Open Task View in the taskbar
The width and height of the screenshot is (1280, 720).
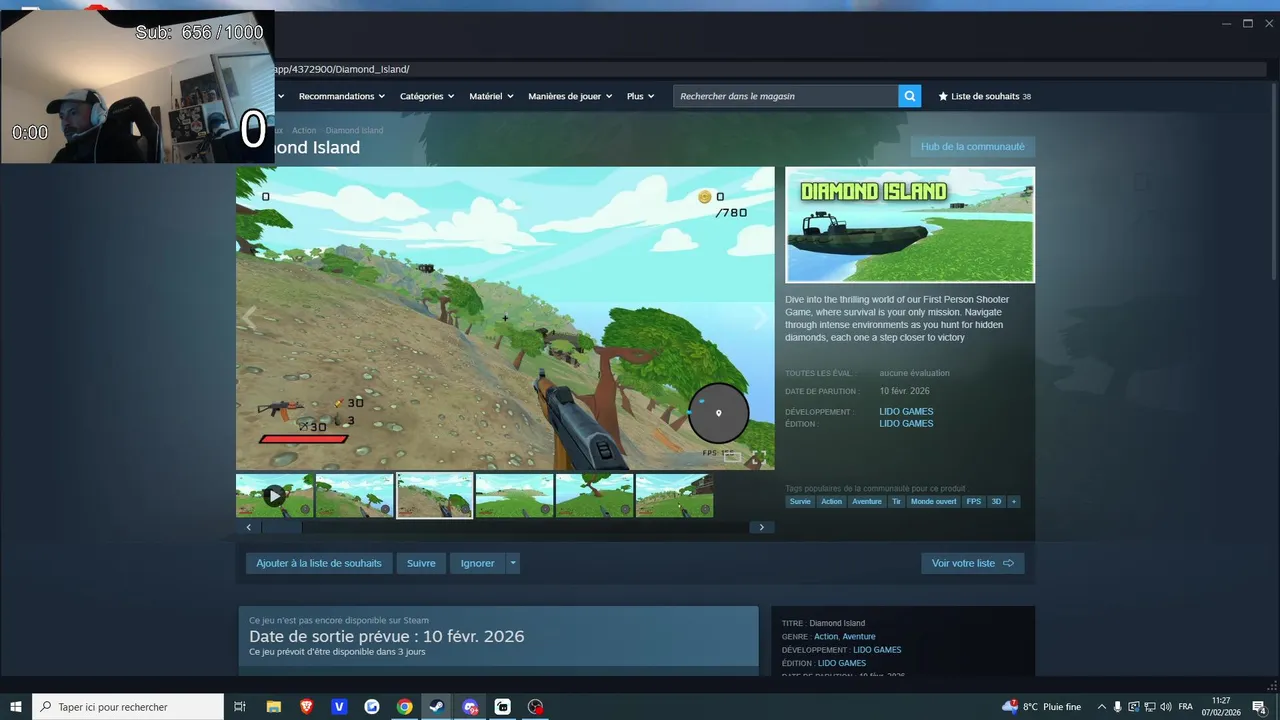click(x=240, y=707)
